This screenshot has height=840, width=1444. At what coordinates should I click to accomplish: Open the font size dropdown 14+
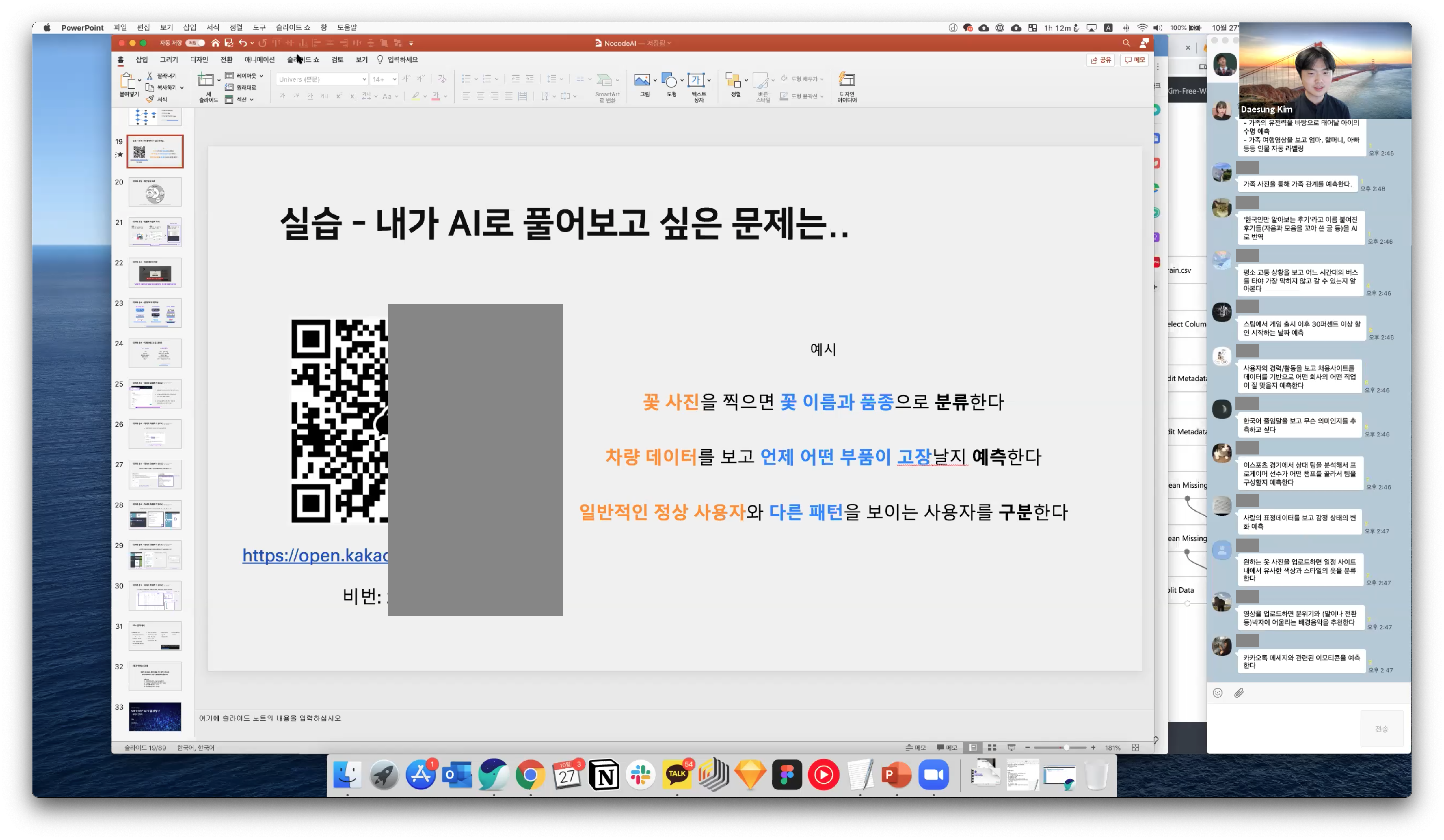(x=384, y=79)
